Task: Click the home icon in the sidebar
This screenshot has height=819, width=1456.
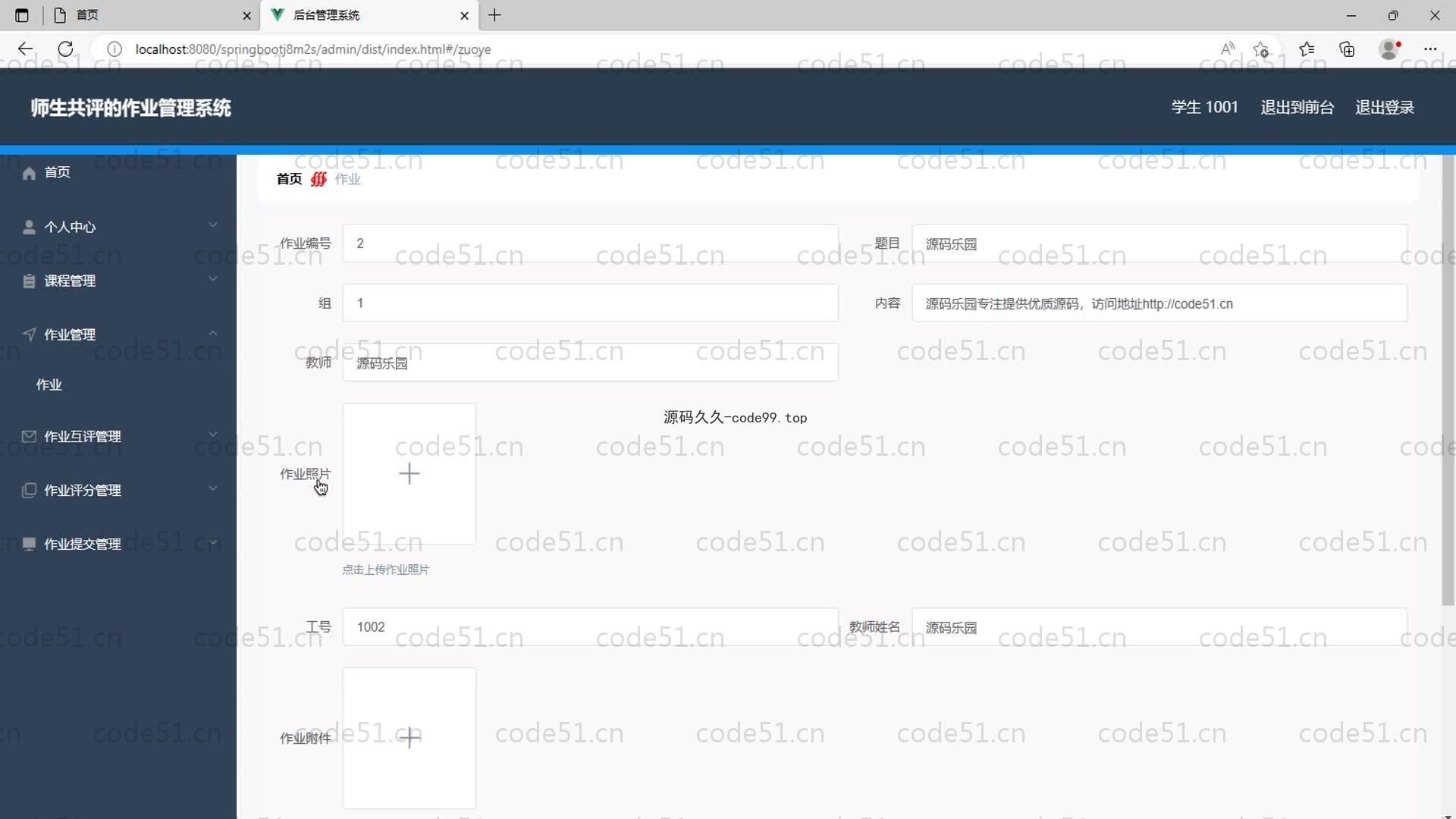Action: (29, 173)
